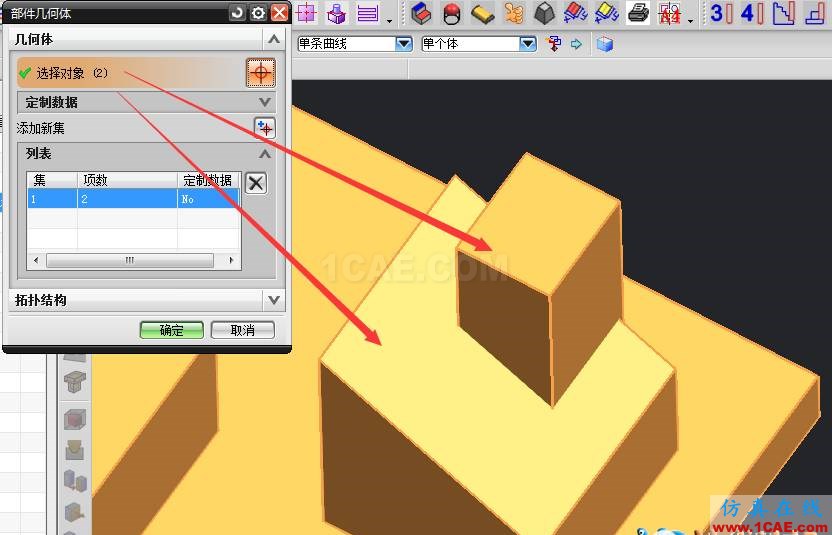Click the red tilted-plane XY toolbar icon

575,13
